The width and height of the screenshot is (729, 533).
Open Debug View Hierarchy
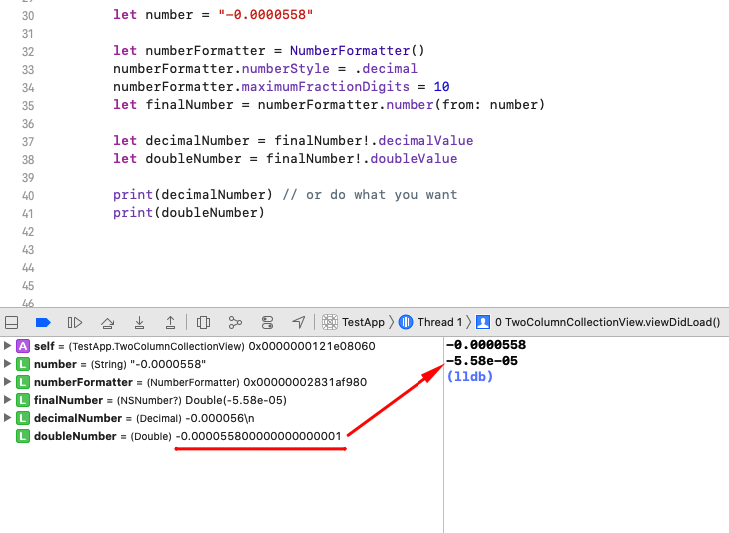(203, 322)
